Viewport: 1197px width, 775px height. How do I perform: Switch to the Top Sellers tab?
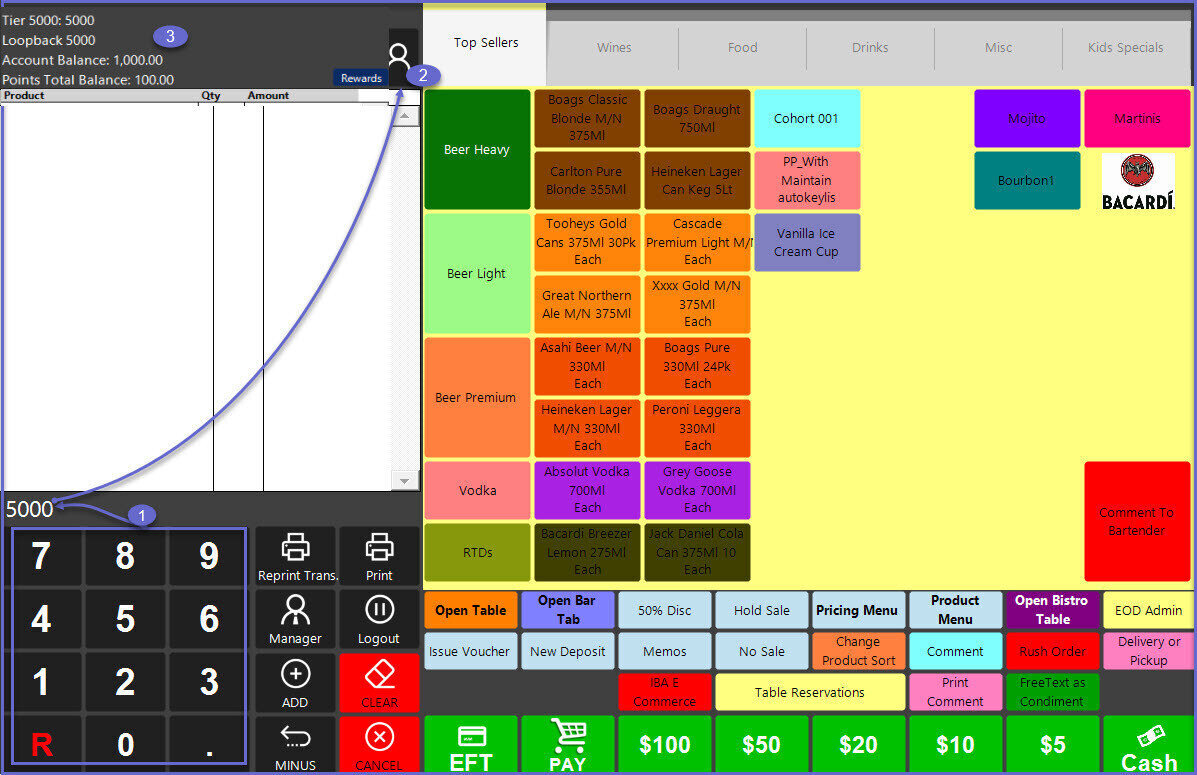click(x=486, y=44)
